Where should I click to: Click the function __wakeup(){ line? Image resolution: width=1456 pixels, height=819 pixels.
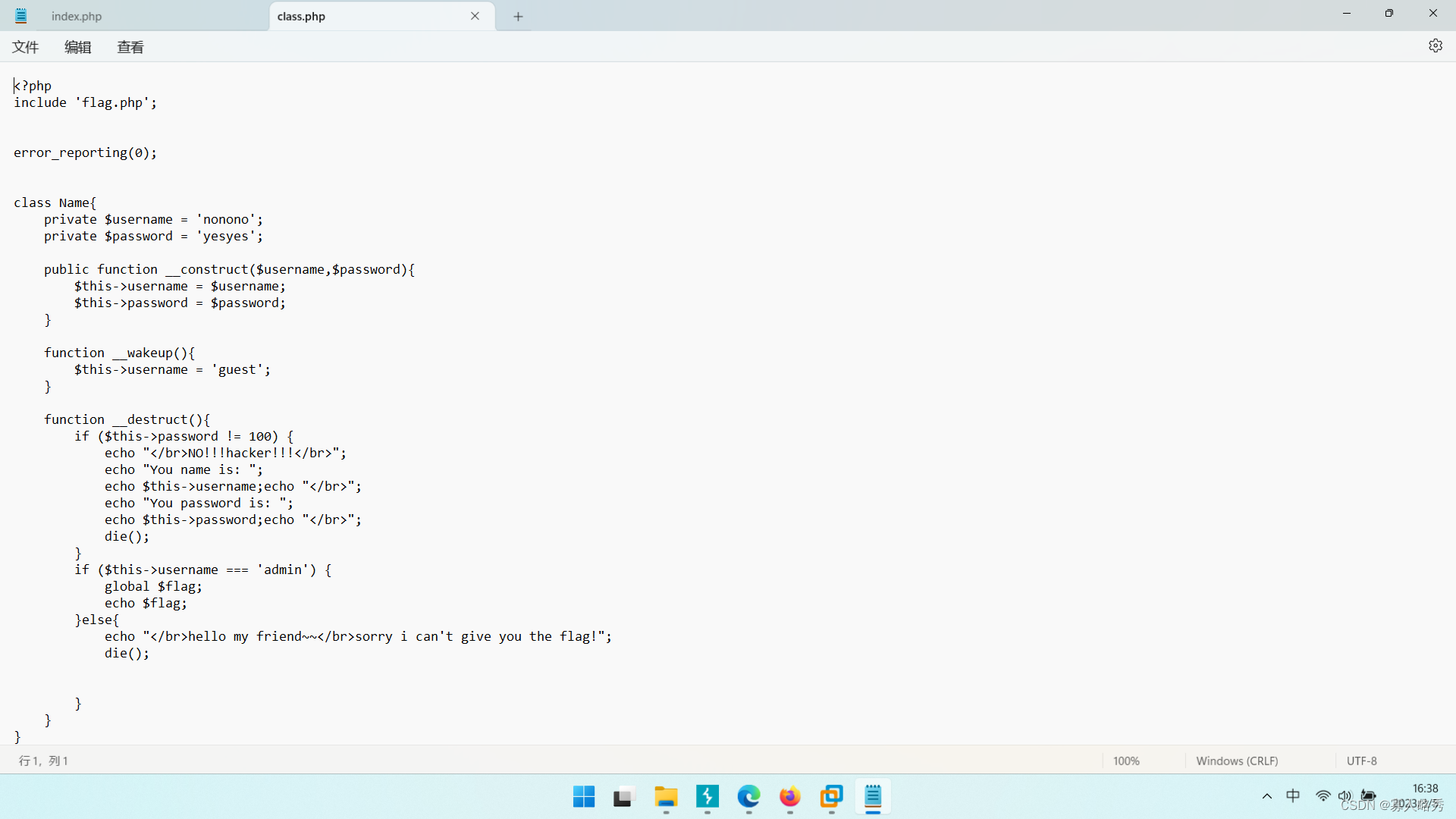[119, 353]
